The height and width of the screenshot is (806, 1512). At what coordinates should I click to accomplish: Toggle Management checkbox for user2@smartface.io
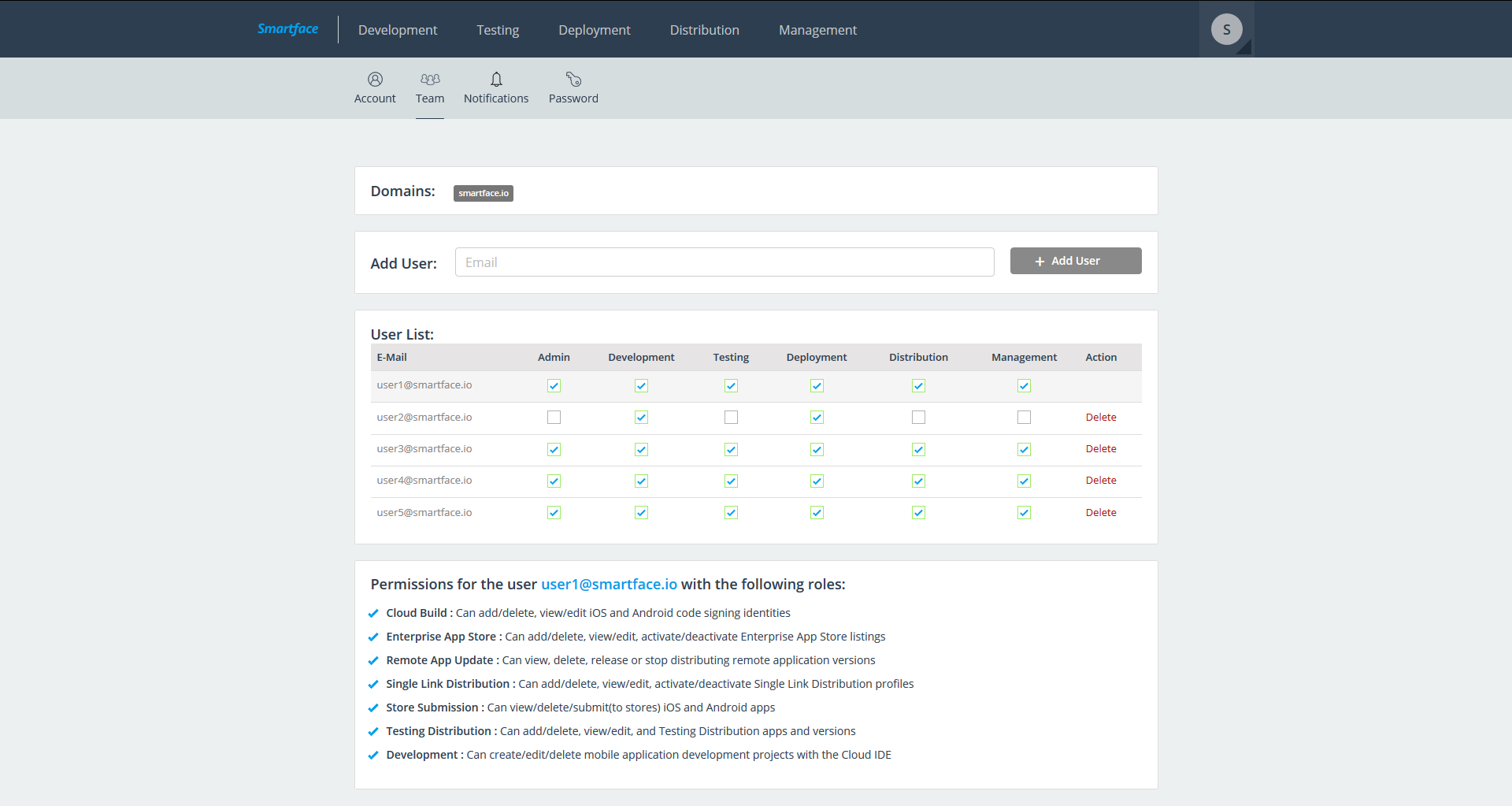[x=1024, y=418]
